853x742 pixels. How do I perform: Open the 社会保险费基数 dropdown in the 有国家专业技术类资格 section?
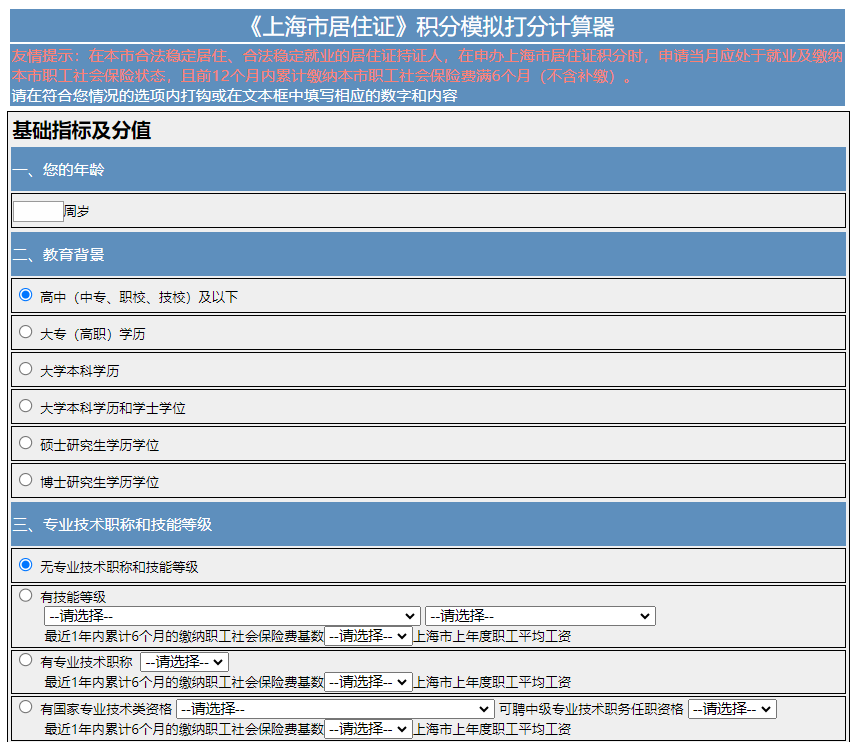click(x=368, y=729)
